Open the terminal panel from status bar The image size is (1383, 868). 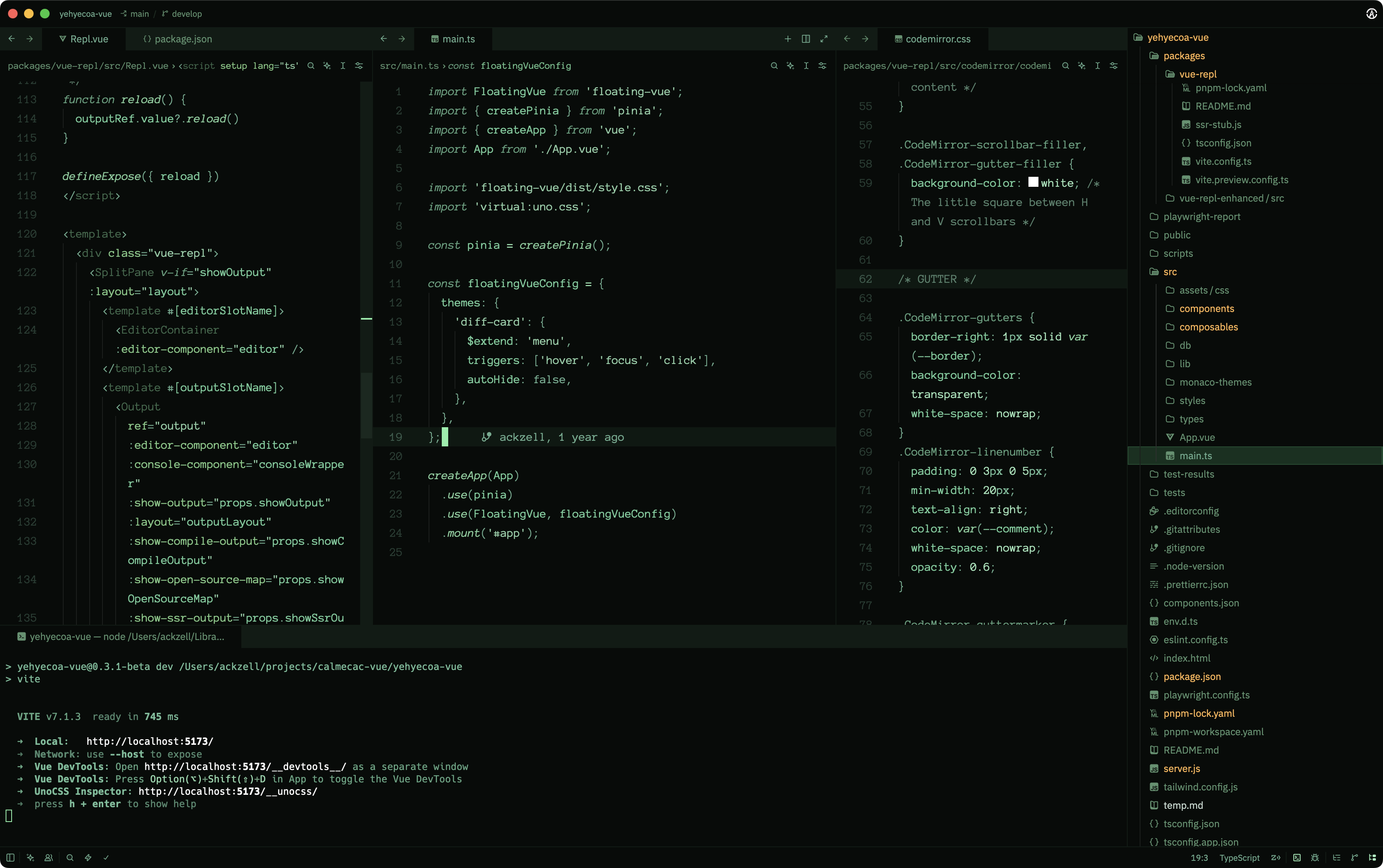(x=1297, y=858)
